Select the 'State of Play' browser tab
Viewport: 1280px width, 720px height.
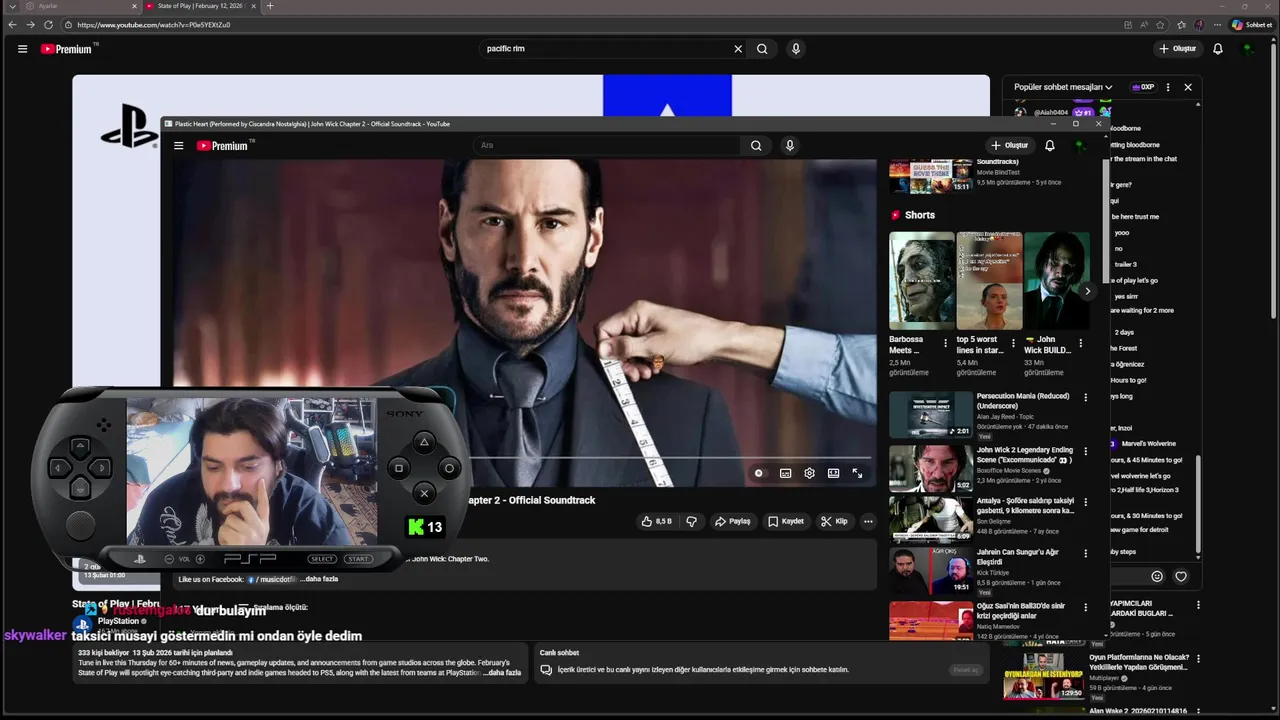(x=200, y=6)
